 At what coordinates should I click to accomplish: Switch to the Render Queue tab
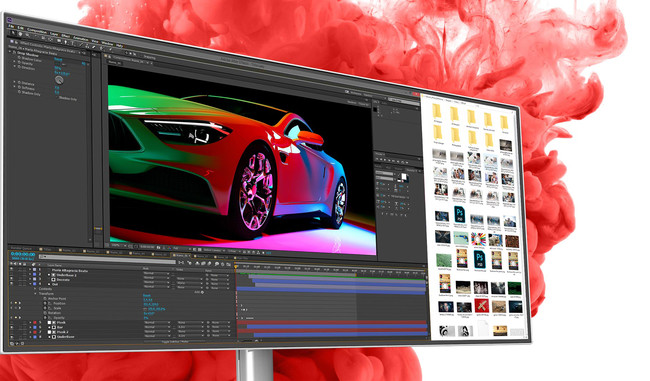tap(22, 249)
